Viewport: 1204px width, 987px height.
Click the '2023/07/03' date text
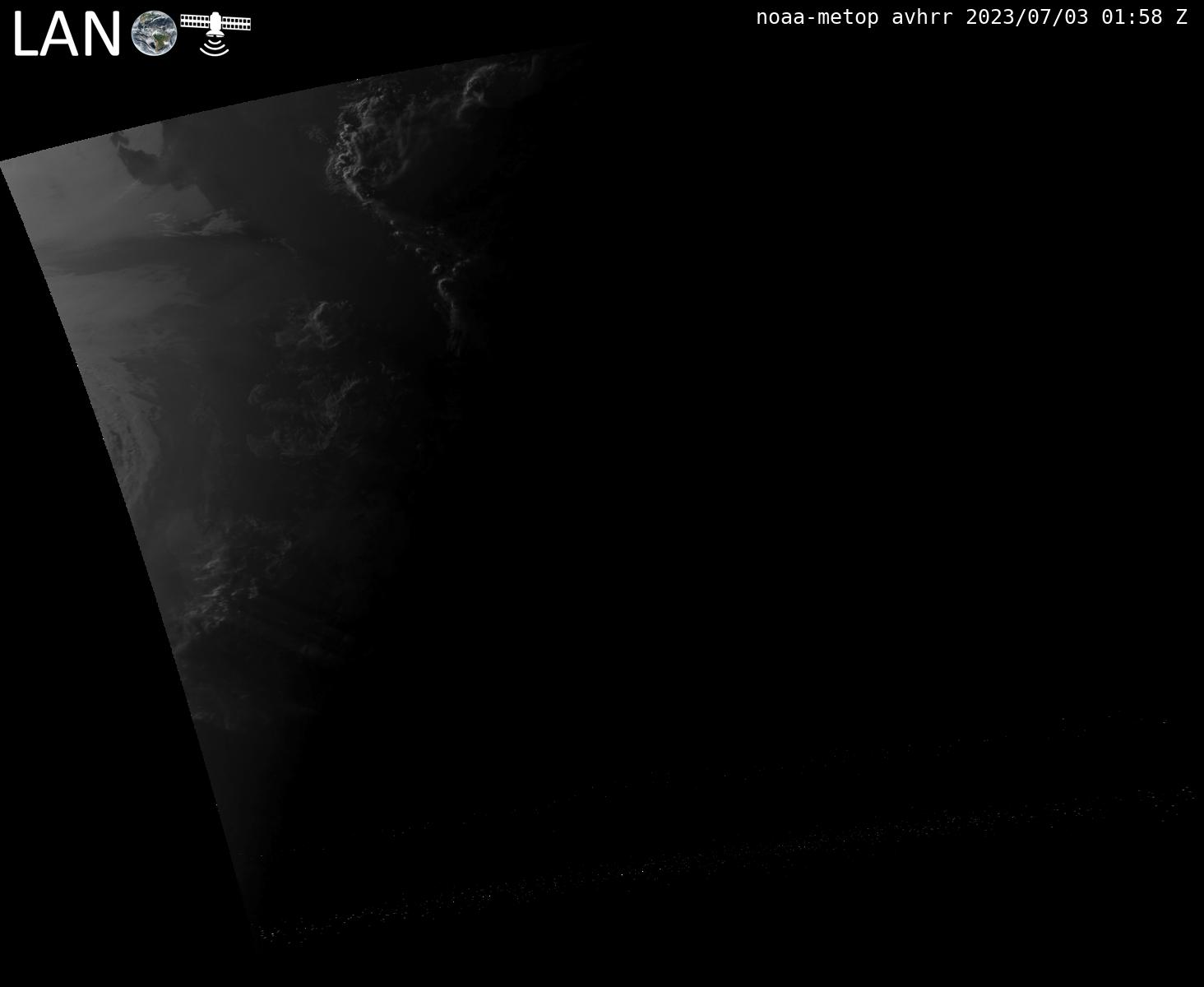pyautogui.click(x=1027, y=17)
